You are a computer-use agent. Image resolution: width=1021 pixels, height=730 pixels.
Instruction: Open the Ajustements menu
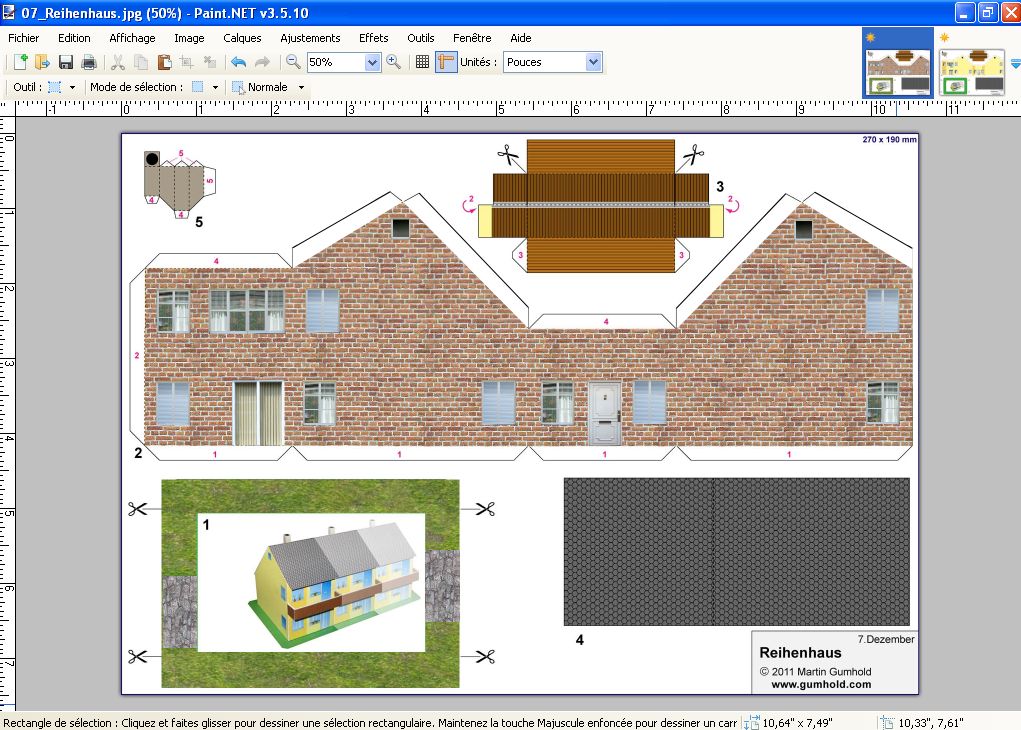(310, 38)
